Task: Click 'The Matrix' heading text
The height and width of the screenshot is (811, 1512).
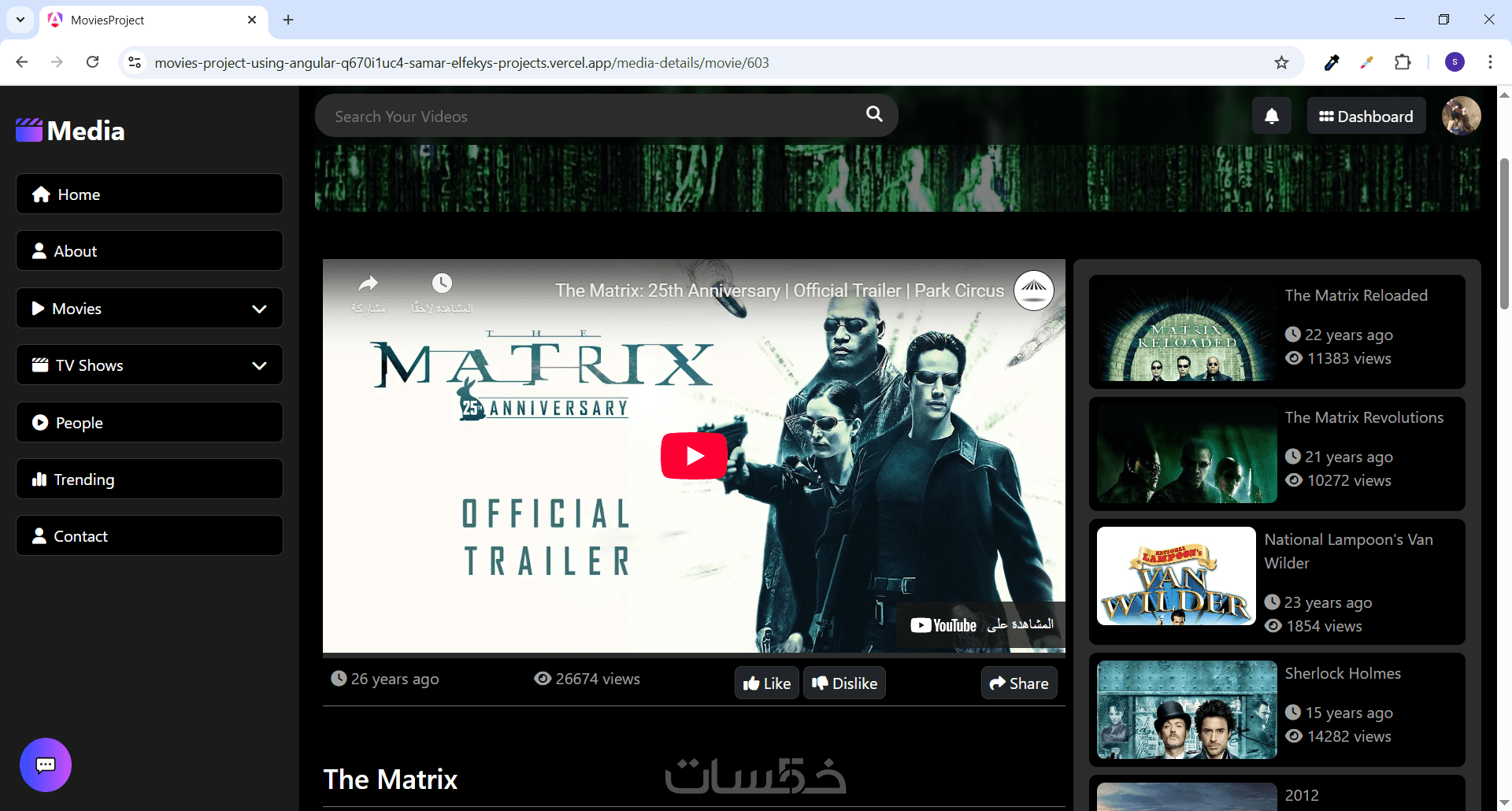Action: click(391, 779)
